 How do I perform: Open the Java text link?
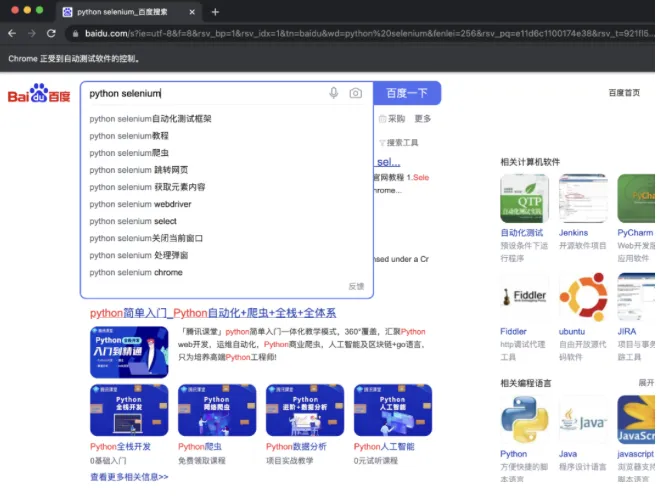pos(568,454)
